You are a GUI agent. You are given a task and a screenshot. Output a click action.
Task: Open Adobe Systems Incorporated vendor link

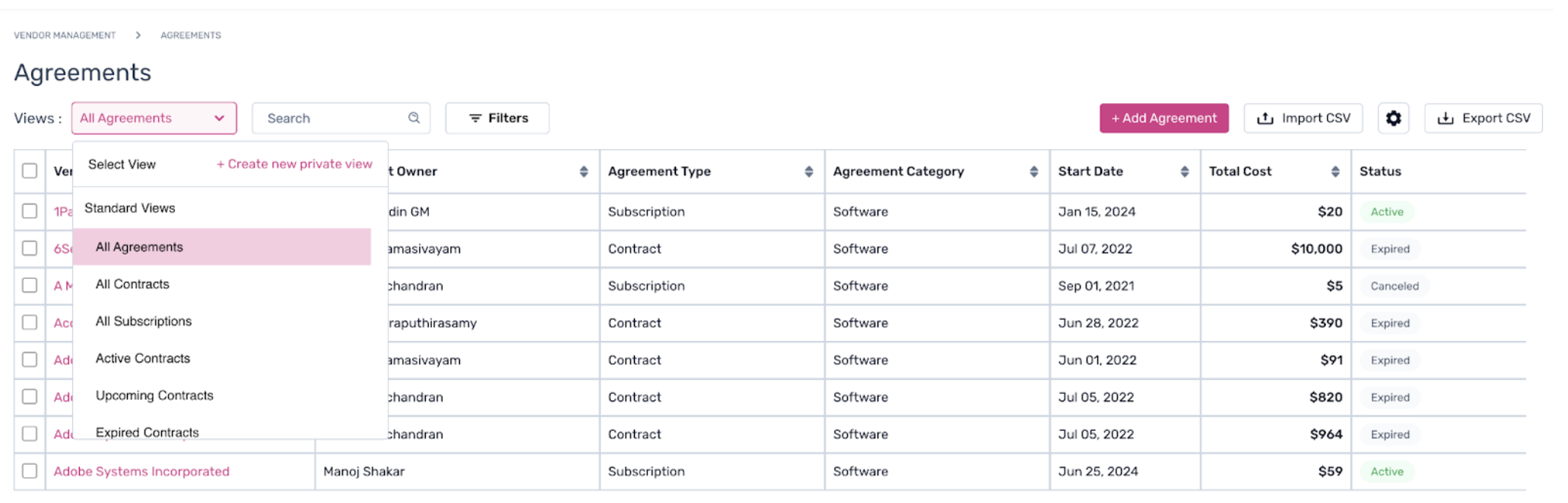pos(141,471)
